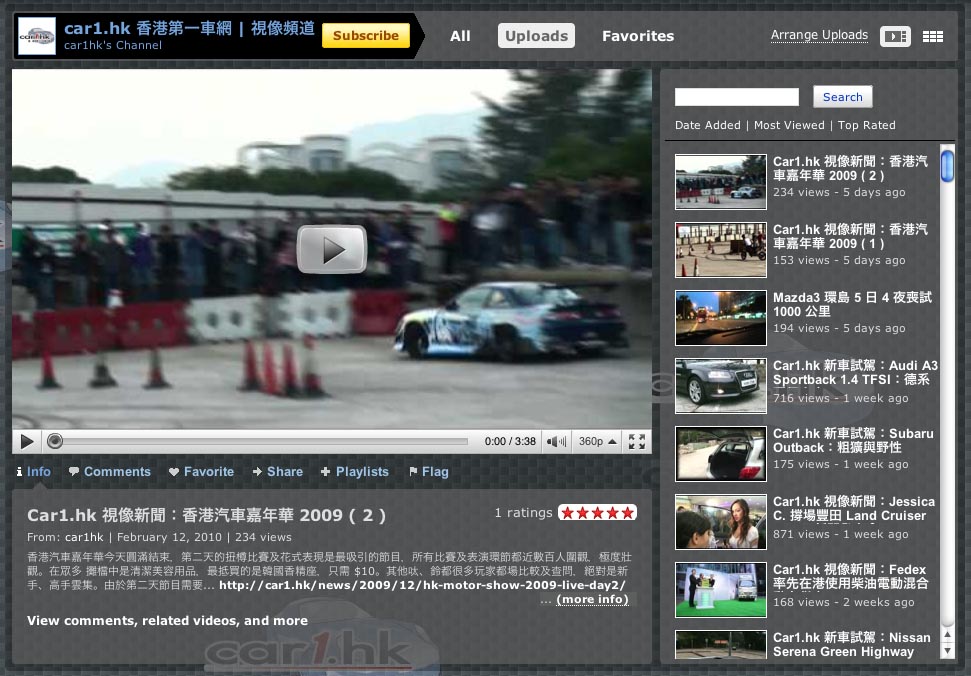Screen dimensions: 971x676
Task: Click title Fedex 率先在港使用柴油電動混合
Action: point(851,576)
